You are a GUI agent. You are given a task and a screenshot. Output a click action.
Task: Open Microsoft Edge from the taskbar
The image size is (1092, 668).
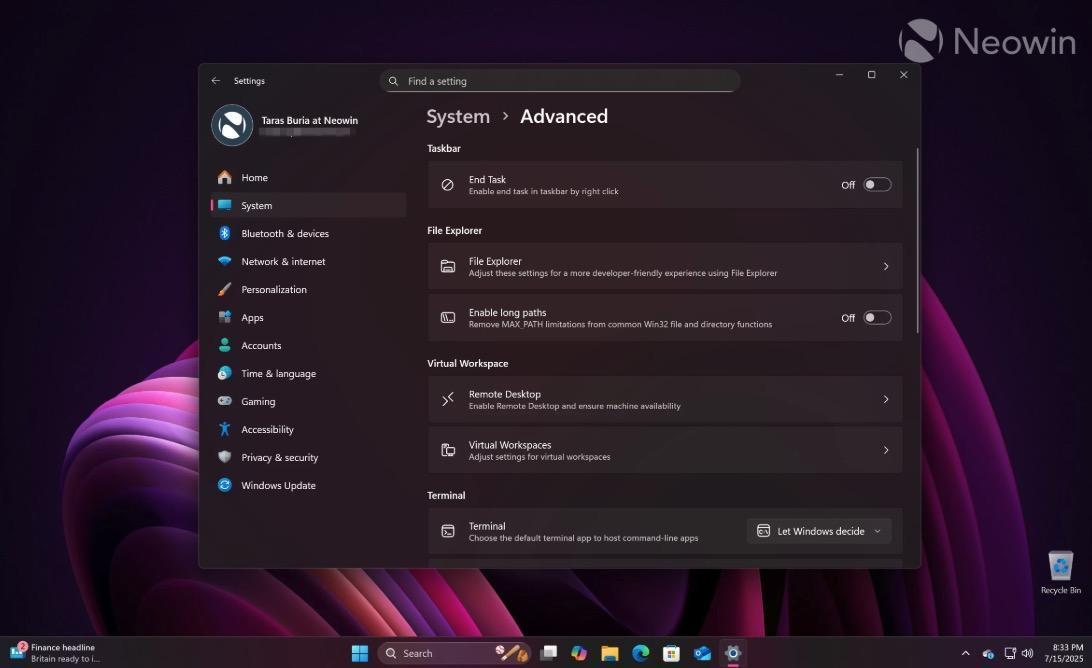pyautogui.click(x=640, y=653)
